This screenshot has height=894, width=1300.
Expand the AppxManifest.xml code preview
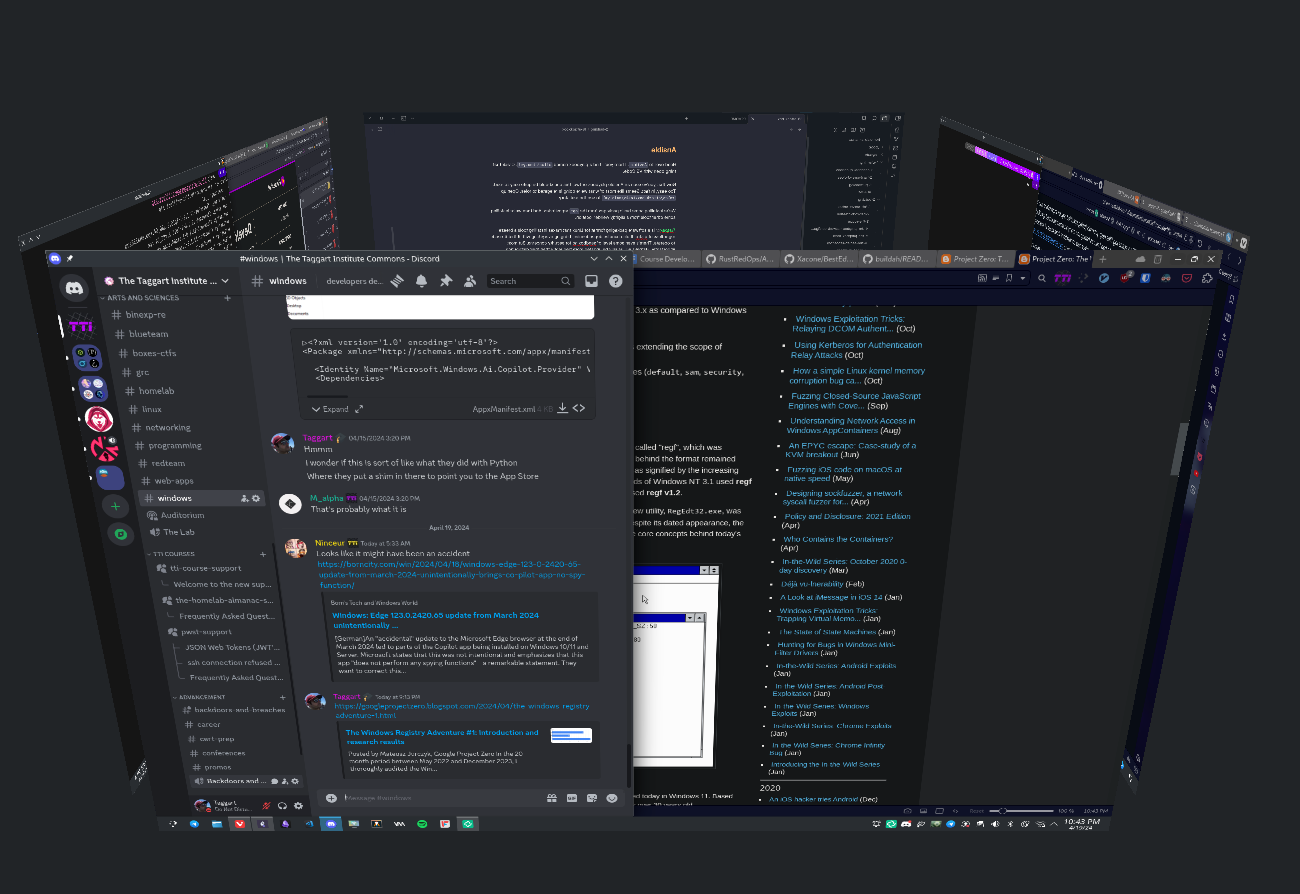tap(336, 409)
